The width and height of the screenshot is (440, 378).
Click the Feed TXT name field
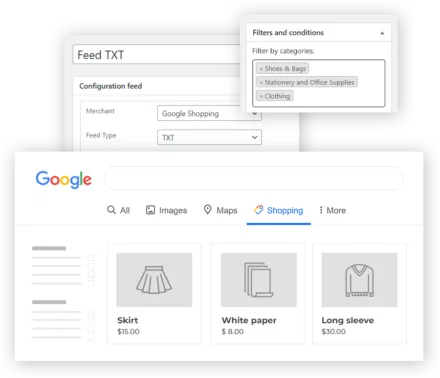pyautogui.click(x=157, y=54)
